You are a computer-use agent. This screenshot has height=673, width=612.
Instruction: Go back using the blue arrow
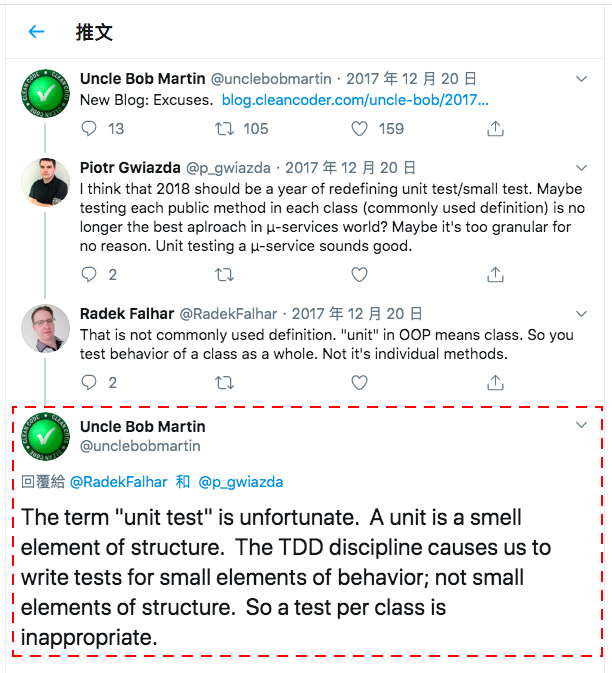click(36, 31)
